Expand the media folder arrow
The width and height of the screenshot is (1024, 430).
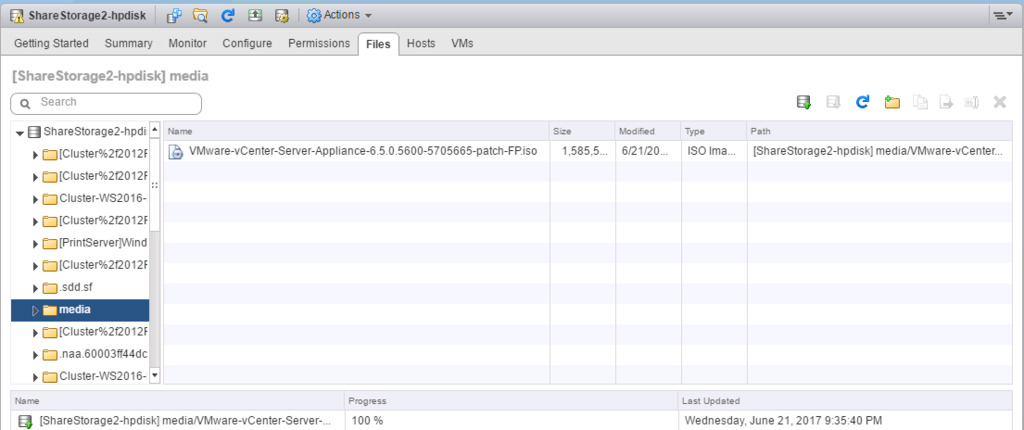coord(35,310)
